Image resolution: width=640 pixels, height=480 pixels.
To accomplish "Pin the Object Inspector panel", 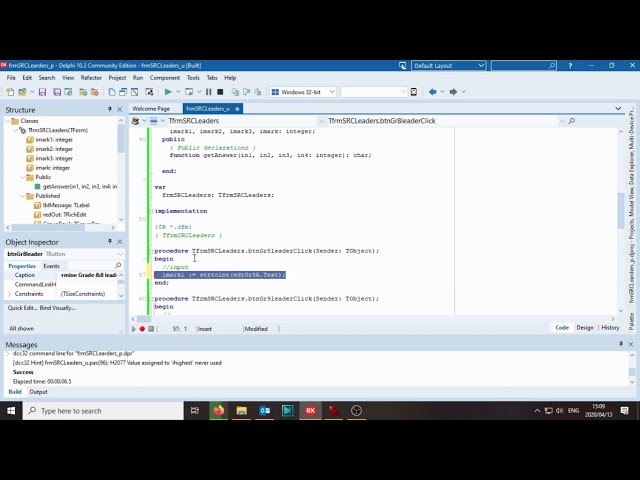I will click(110, 242).
